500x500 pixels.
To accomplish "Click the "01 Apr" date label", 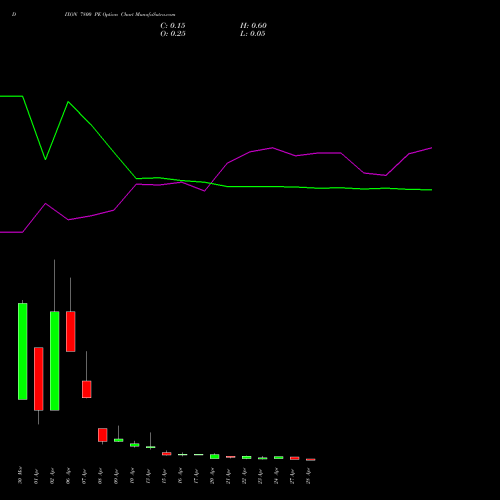I will pyautogui.click(x=36, y=476).
